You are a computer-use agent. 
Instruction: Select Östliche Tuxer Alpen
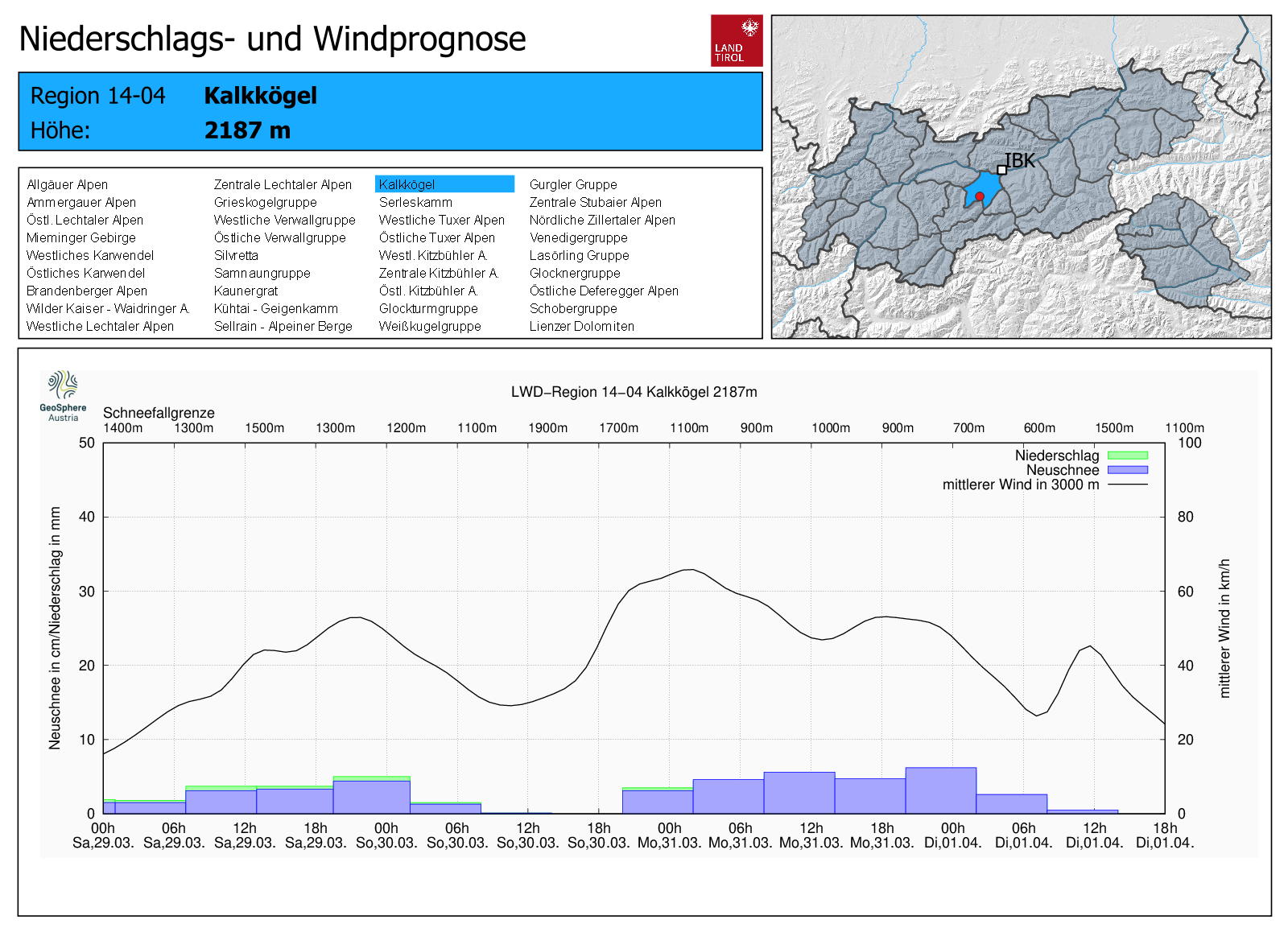tap(436, 237)
